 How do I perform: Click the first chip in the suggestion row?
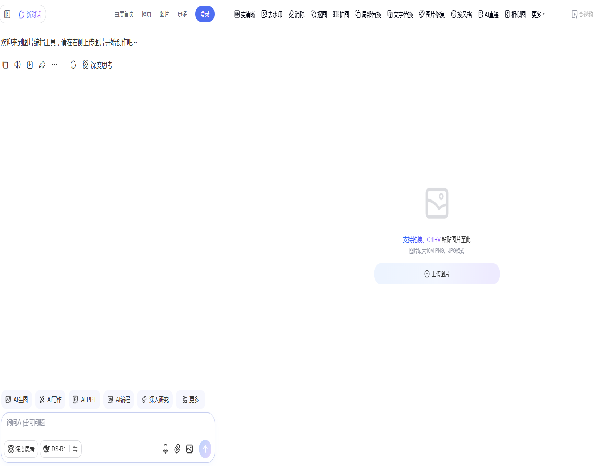(18, 399)
